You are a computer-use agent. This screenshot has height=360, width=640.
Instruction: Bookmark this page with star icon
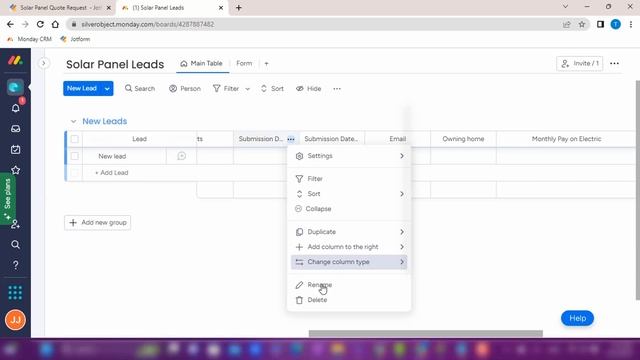[x=582, y=24]
